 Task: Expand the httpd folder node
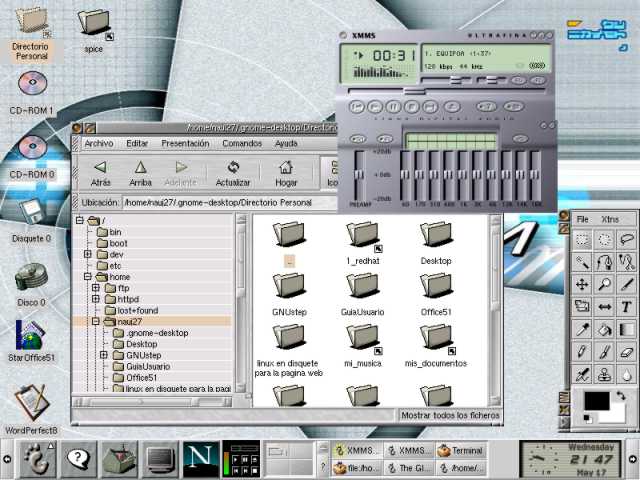pos(96,299)
